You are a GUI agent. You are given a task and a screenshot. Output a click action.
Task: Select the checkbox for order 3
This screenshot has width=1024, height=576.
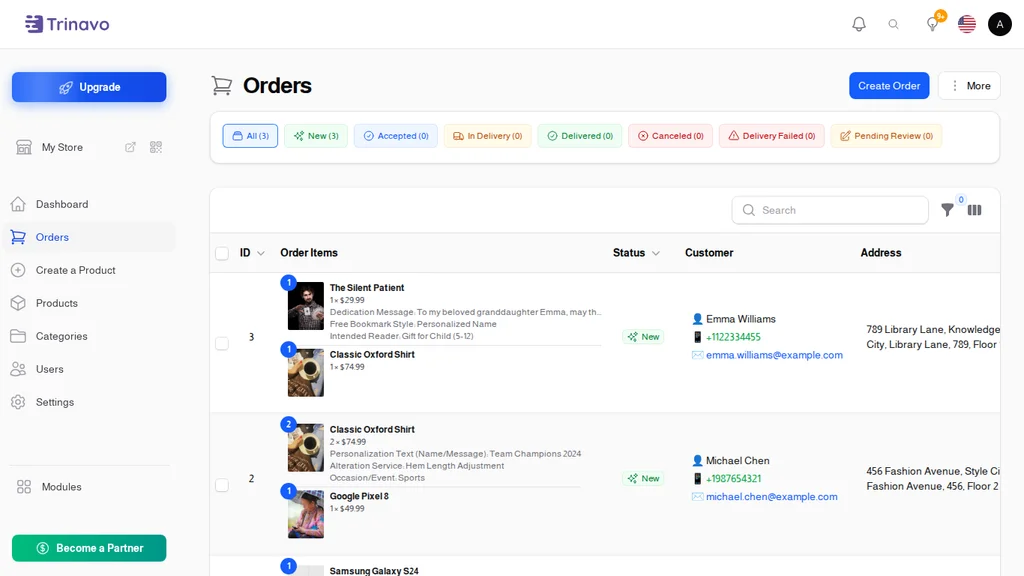[222, 344]
